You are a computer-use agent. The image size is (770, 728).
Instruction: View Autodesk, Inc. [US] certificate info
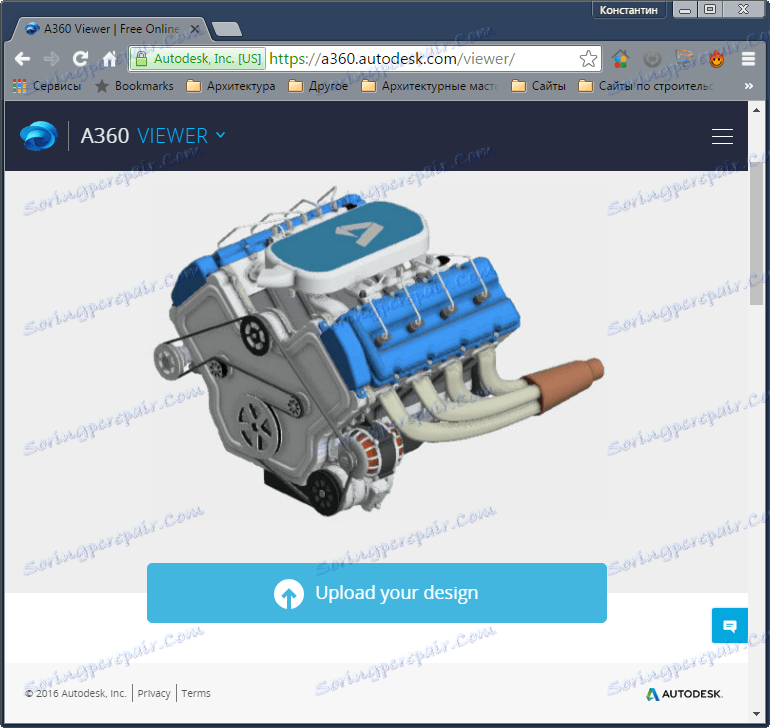click(200, 59)
